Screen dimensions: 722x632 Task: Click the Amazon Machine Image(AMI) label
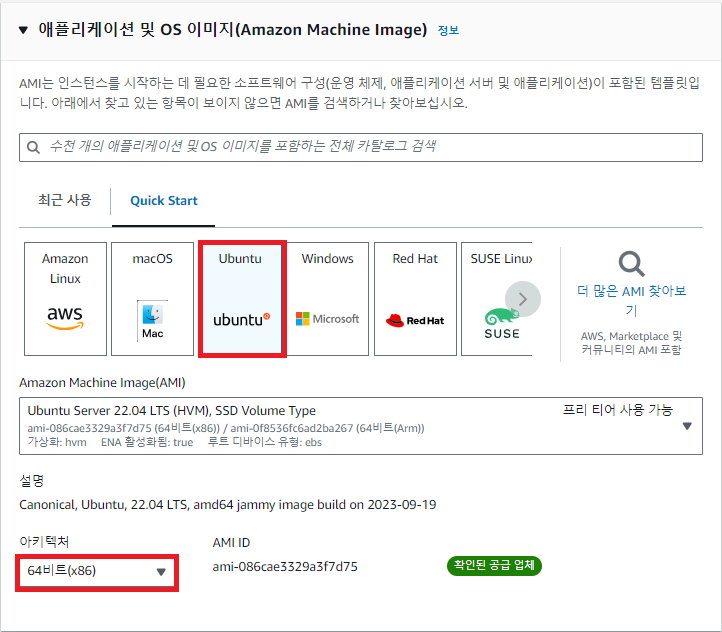[102, 383]
